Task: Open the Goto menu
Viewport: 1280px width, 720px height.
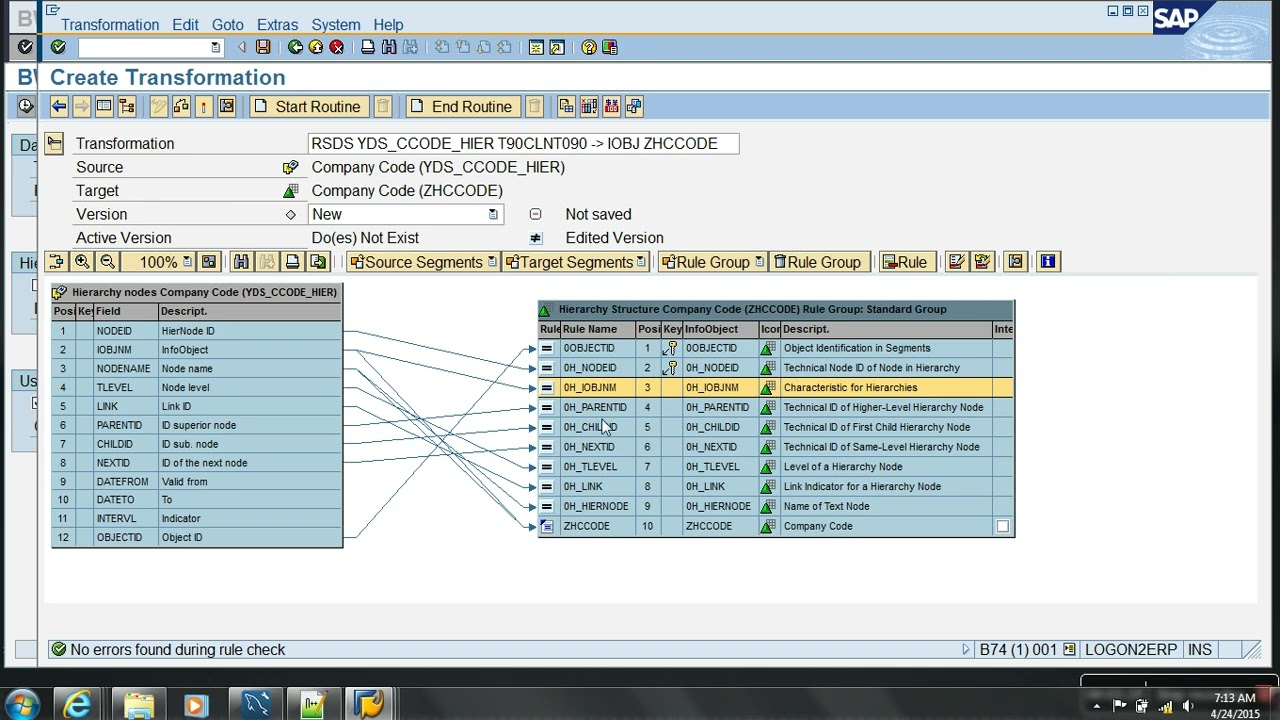Action: point(227,25)
